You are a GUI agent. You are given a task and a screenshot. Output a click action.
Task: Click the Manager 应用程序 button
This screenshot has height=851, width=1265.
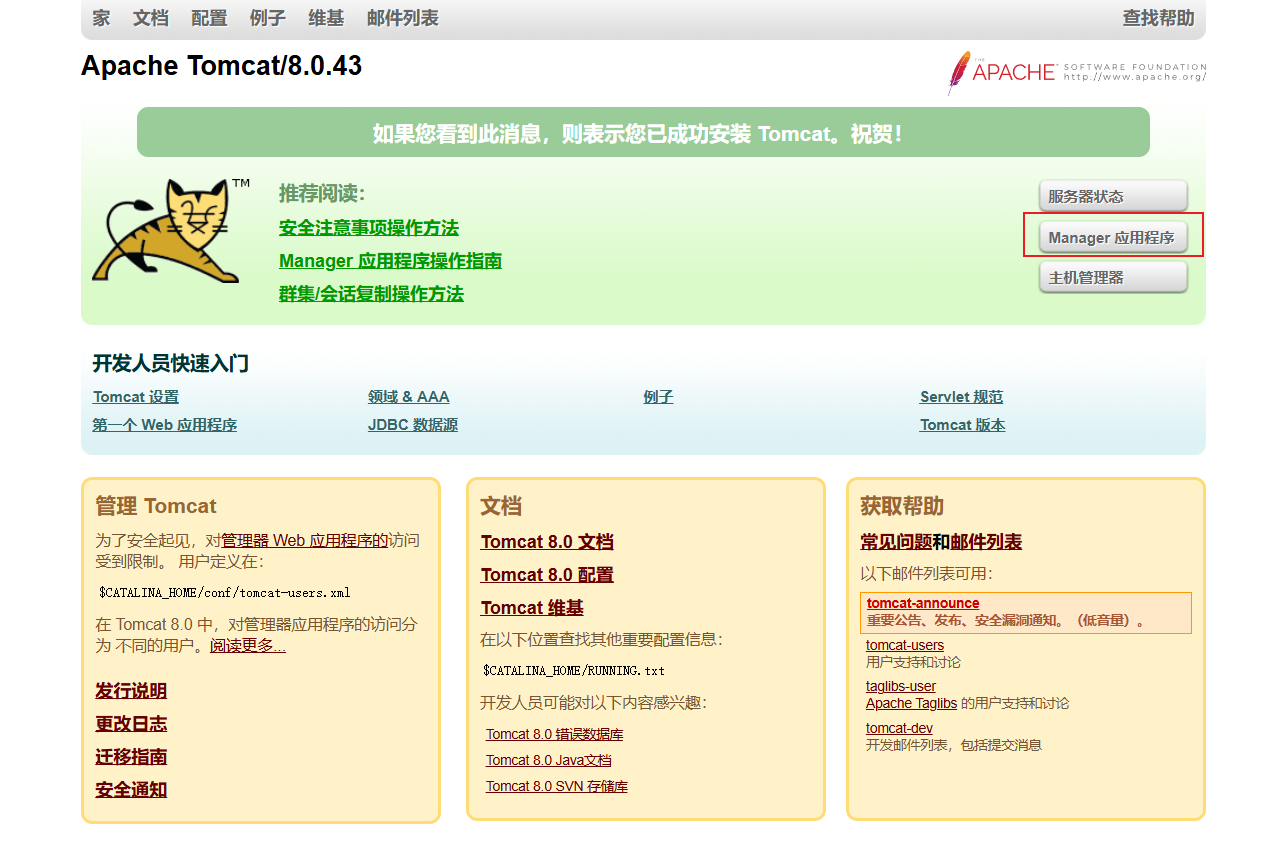(x=1113, y=237)
